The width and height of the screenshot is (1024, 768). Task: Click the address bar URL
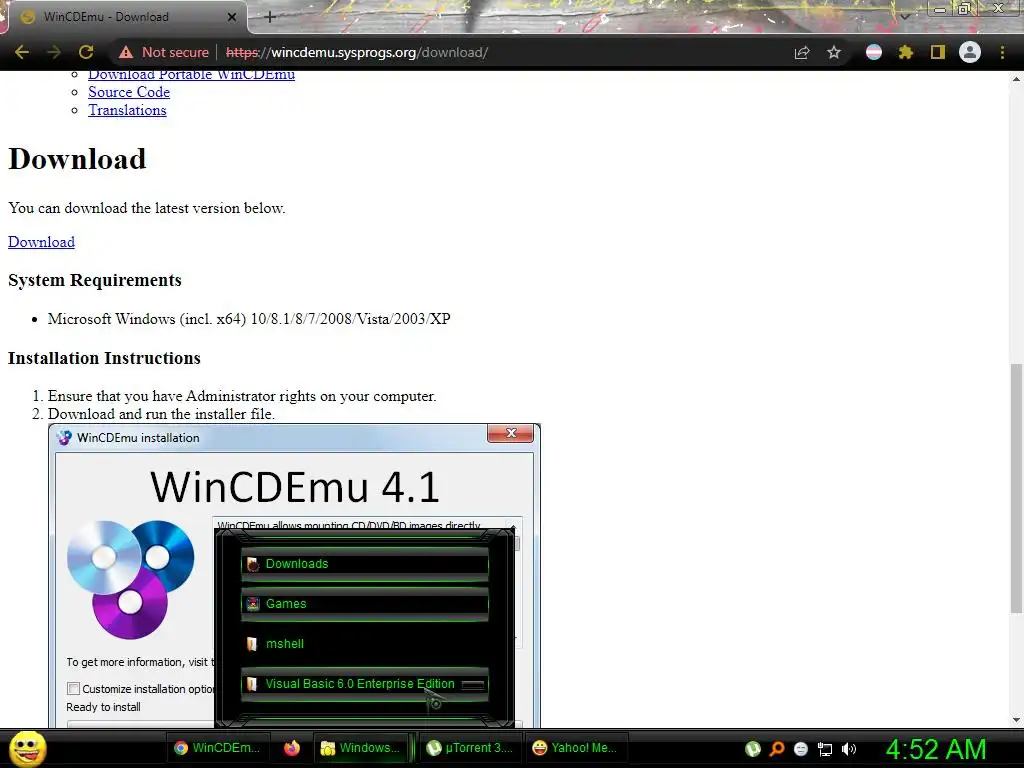357,52
